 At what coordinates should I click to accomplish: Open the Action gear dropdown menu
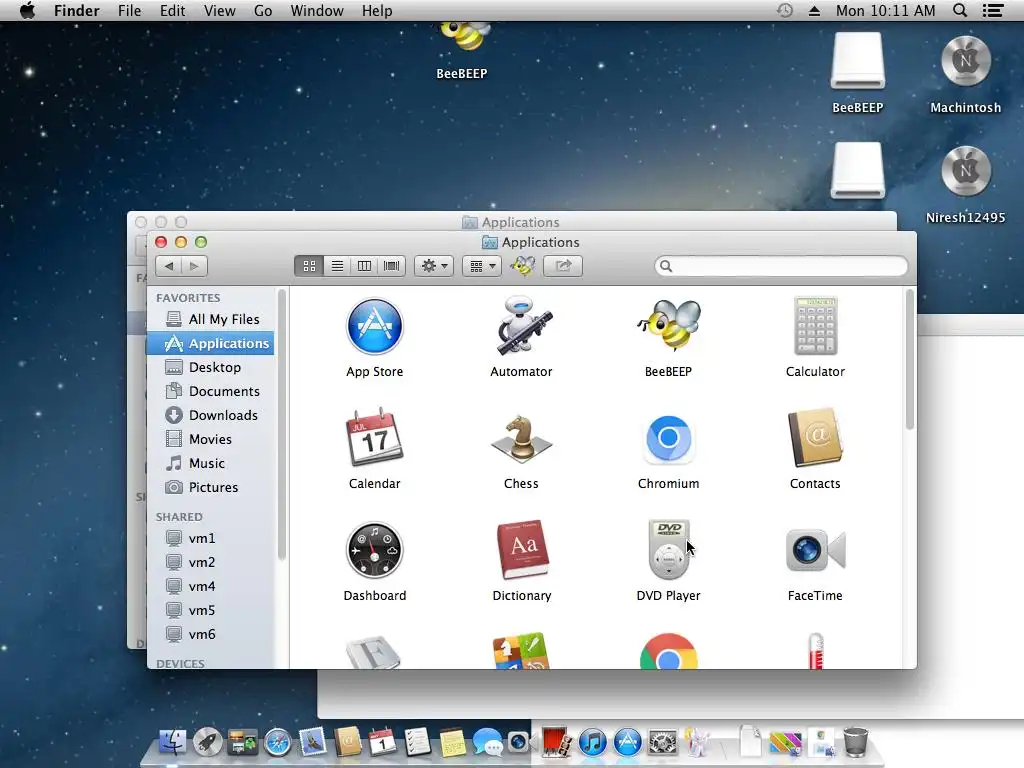pos(434,266)
